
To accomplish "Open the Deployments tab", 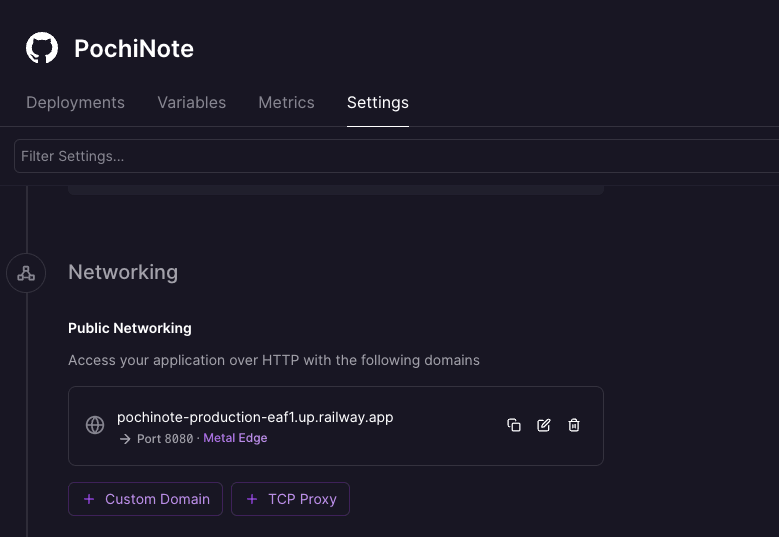I will (x=76, y=102).
